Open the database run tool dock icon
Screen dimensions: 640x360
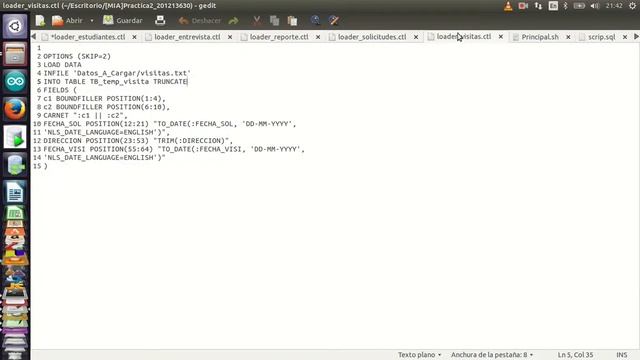(x=15, y=137)
